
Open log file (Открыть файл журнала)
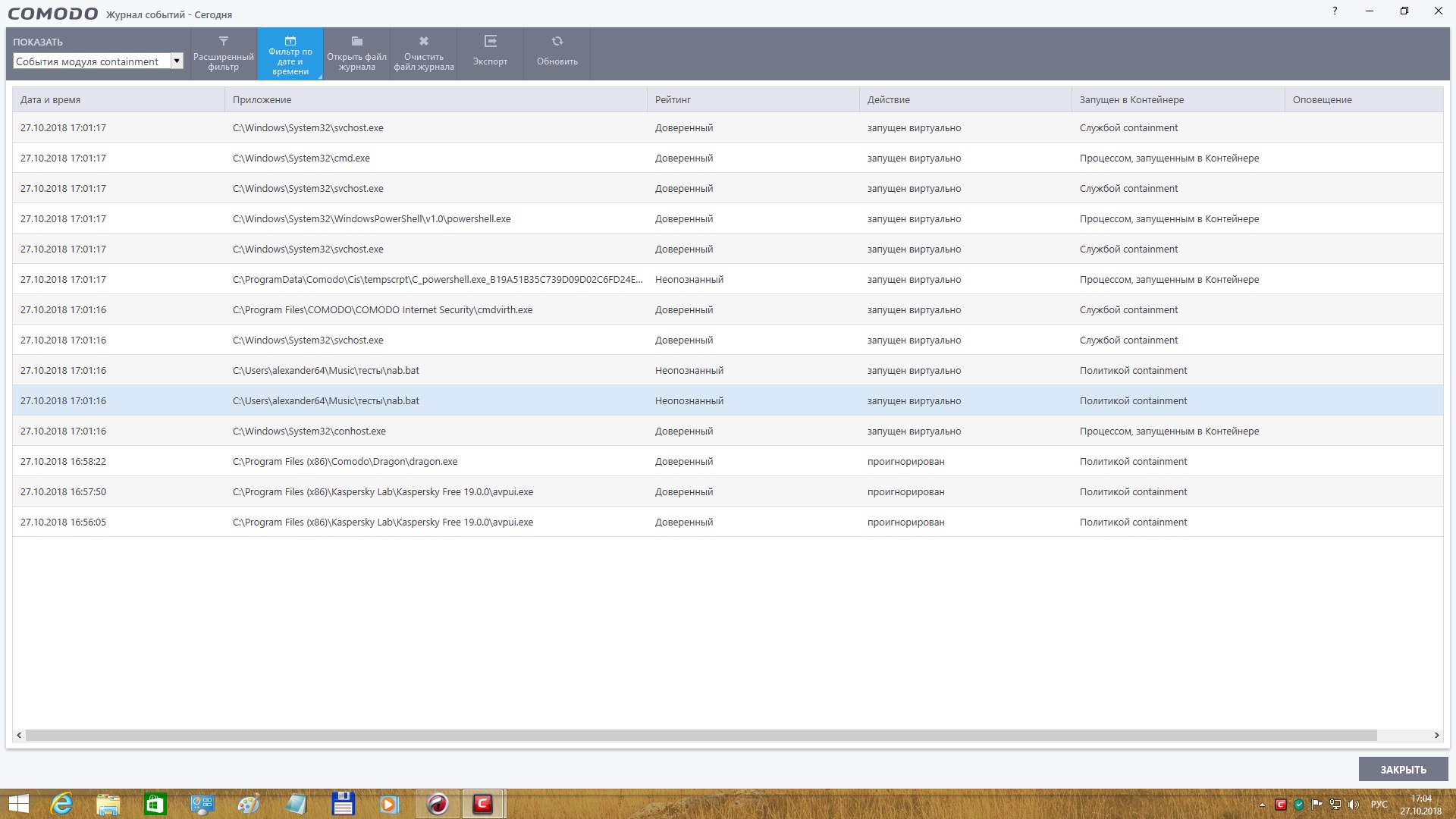click(356, 53)
